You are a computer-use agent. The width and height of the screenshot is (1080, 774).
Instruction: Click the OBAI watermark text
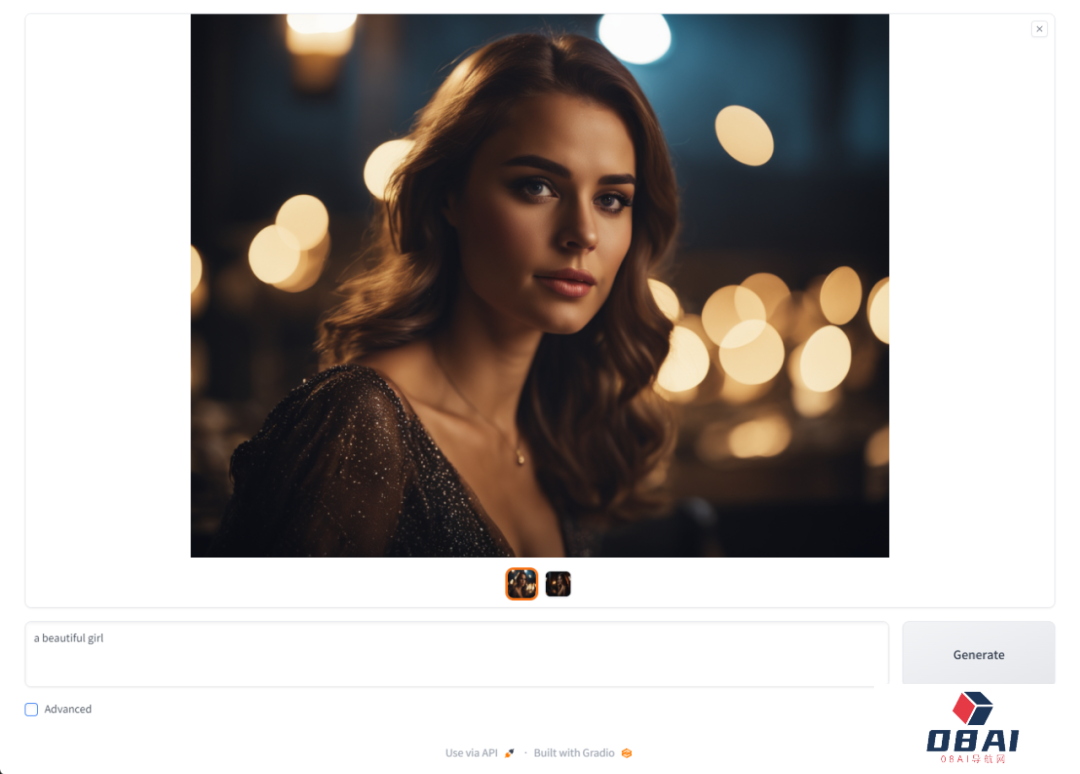(973, 740)
